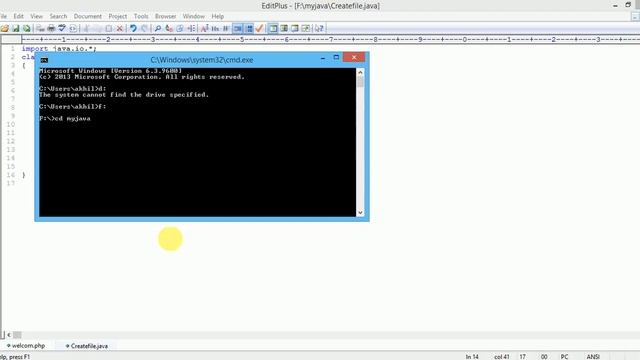
Task: Click the 'ANSI' encoding status entry
Action: (593, 356)
